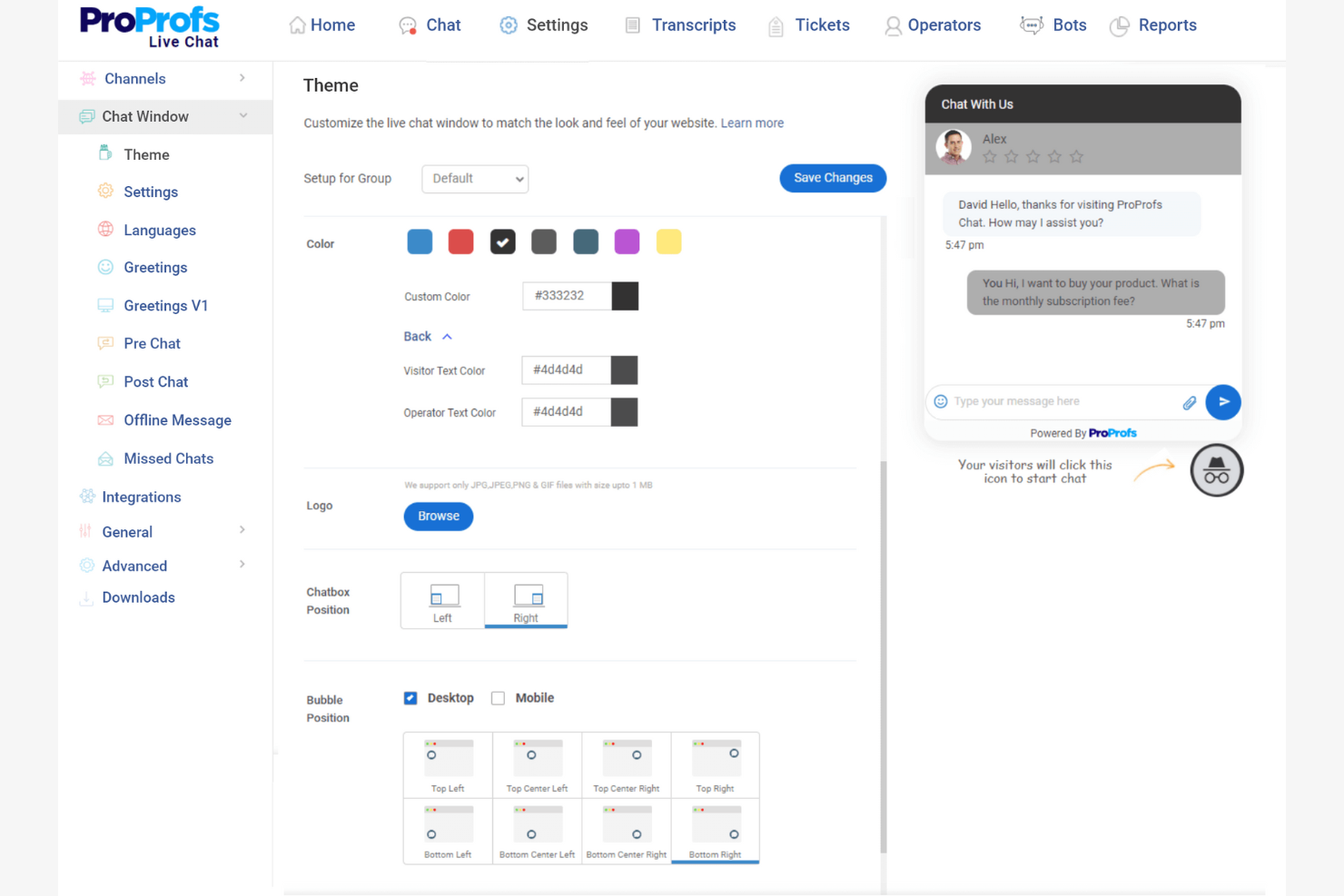Choose Top Left bubble position
This screenshot has height=896, width=1344.
(x=448, y=765)
